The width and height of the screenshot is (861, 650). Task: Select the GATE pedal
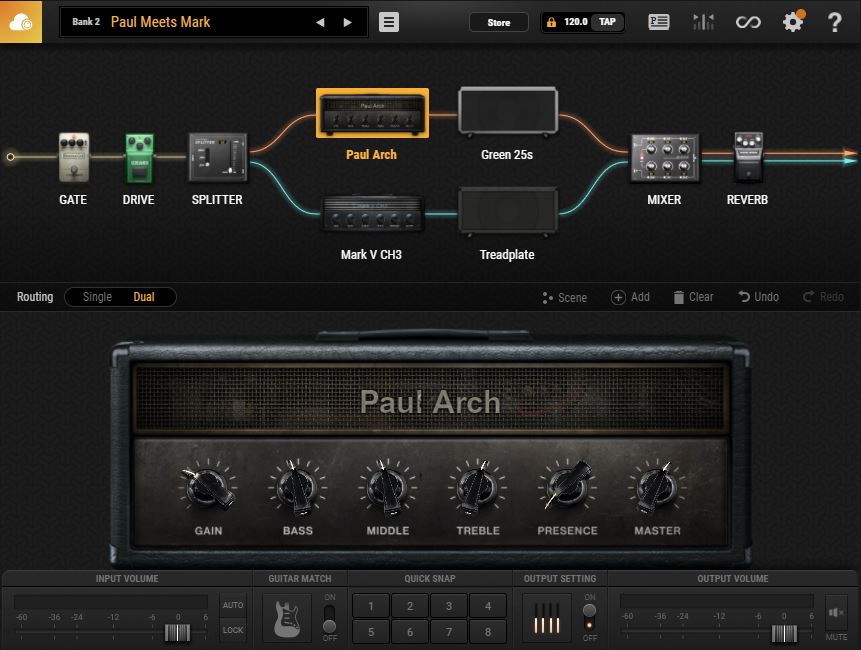[x=74, y=157]
